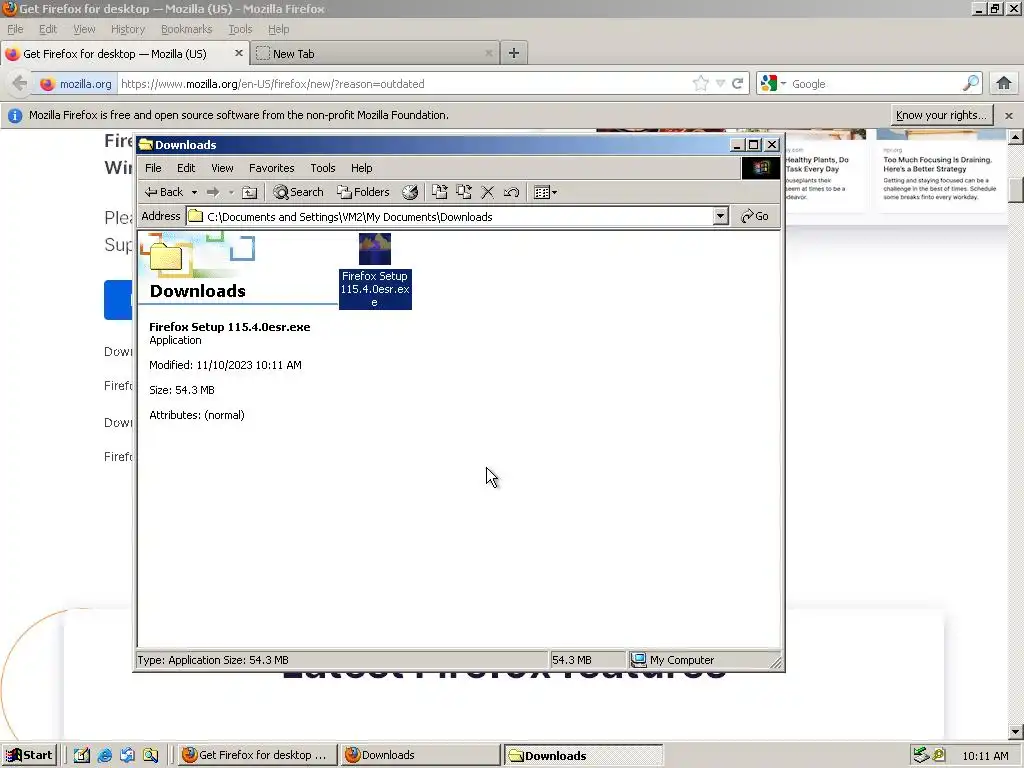Click the Forward arrow in Explorer toolbar
The height and width of the screenshot is (768, 1024).
[x=213, y=192]
